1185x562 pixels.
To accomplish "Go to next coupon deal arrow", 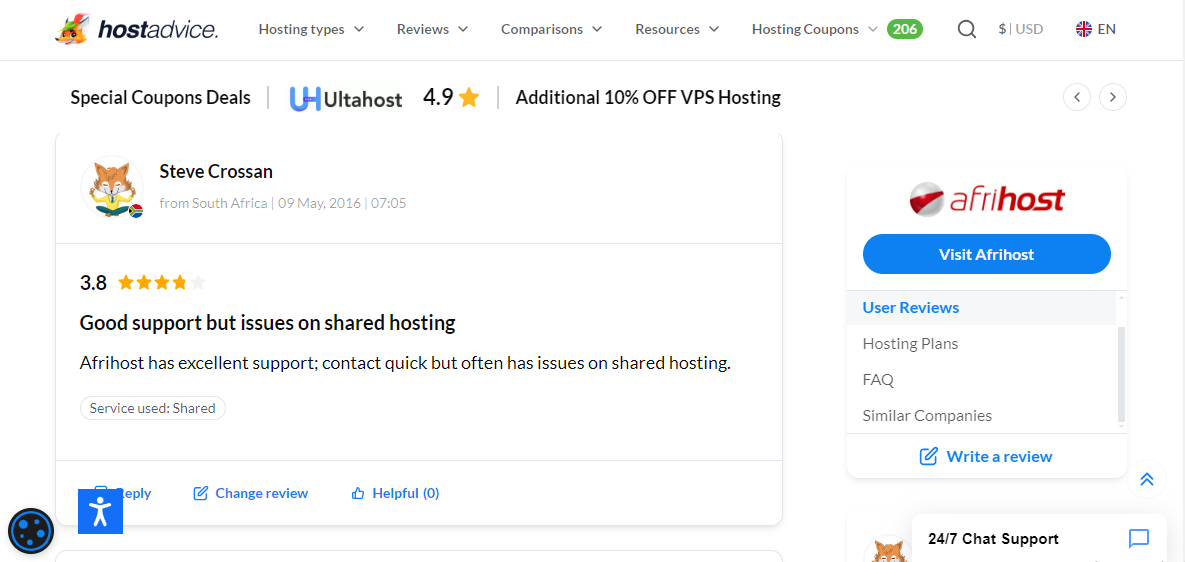I will (x=1112, y=97).
